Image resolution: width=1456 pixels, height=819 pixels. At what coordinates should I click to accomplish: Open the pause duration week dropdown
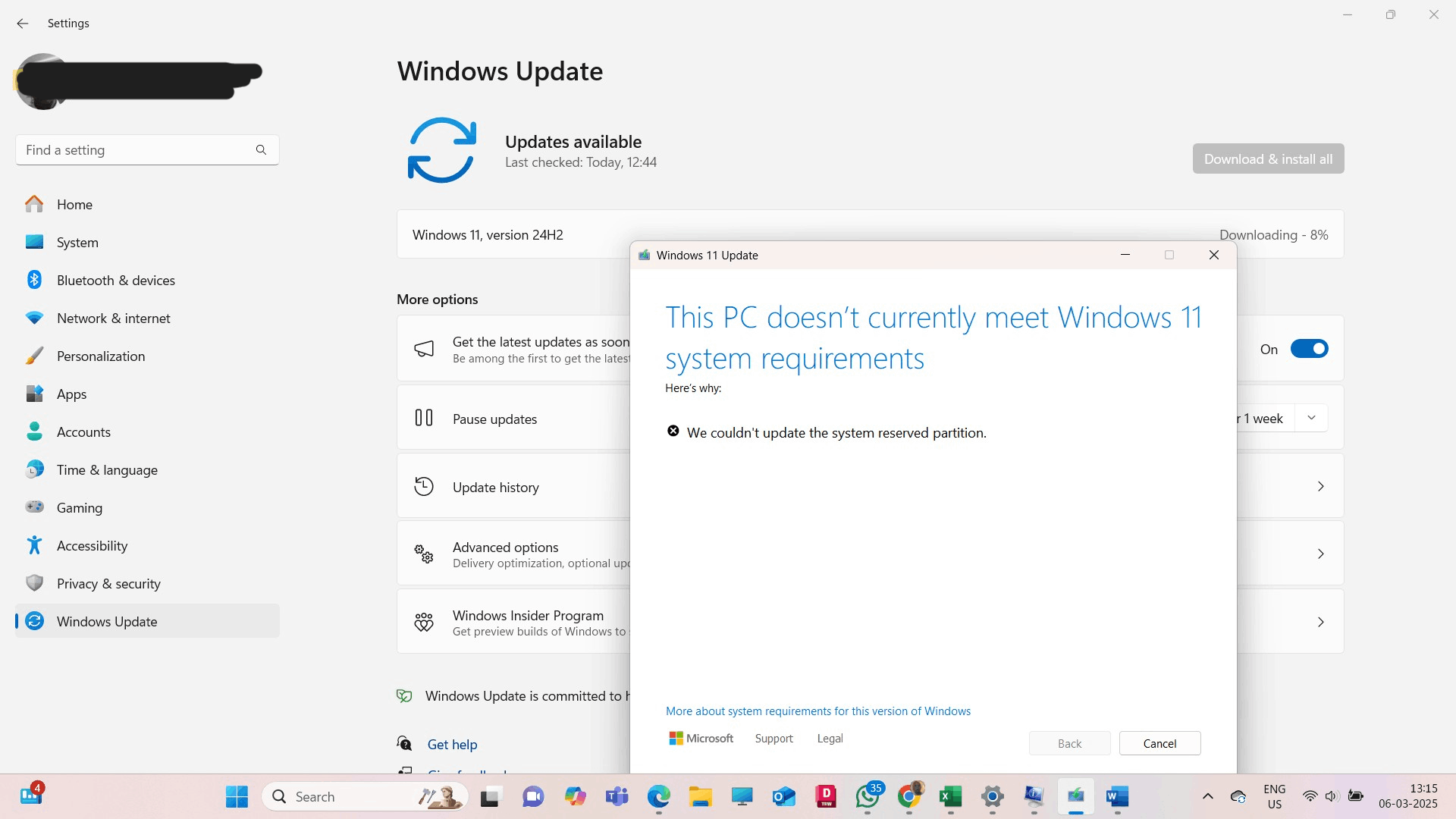click(x=1311, y=418)
